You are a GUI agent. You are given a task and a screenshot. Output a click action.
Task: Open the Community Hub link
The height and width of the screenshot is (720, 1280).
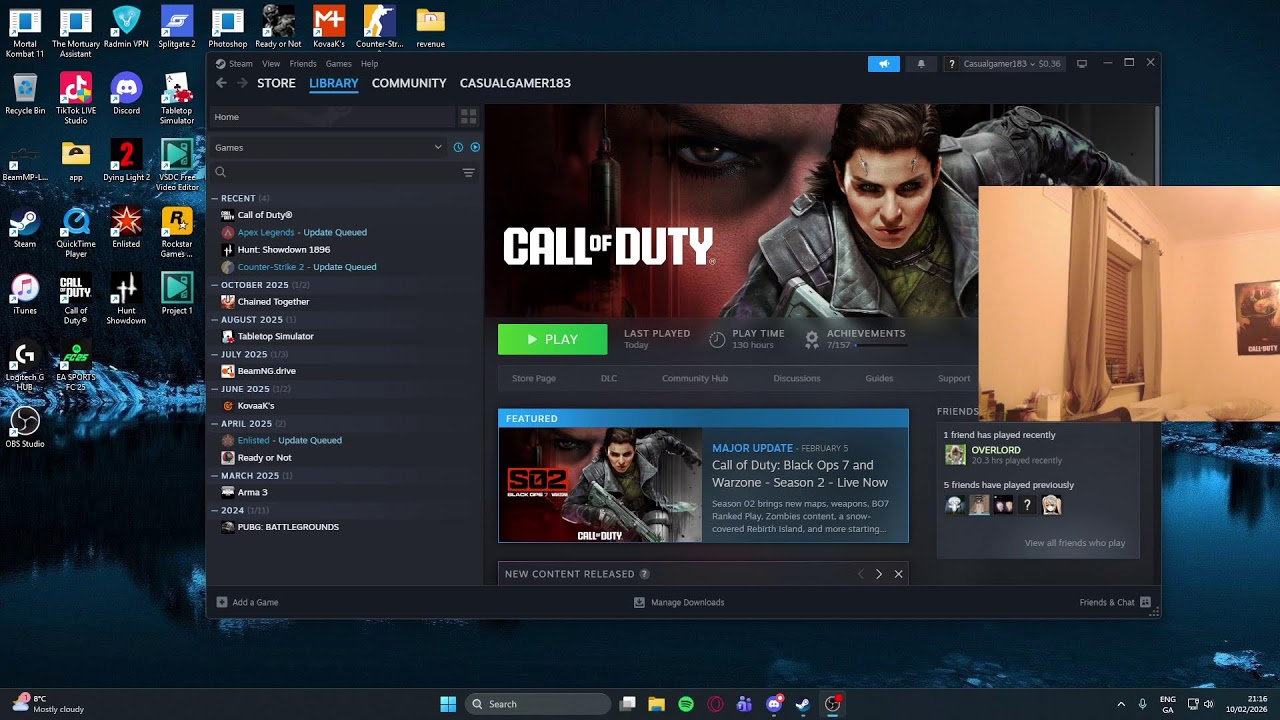pos(695,378)
